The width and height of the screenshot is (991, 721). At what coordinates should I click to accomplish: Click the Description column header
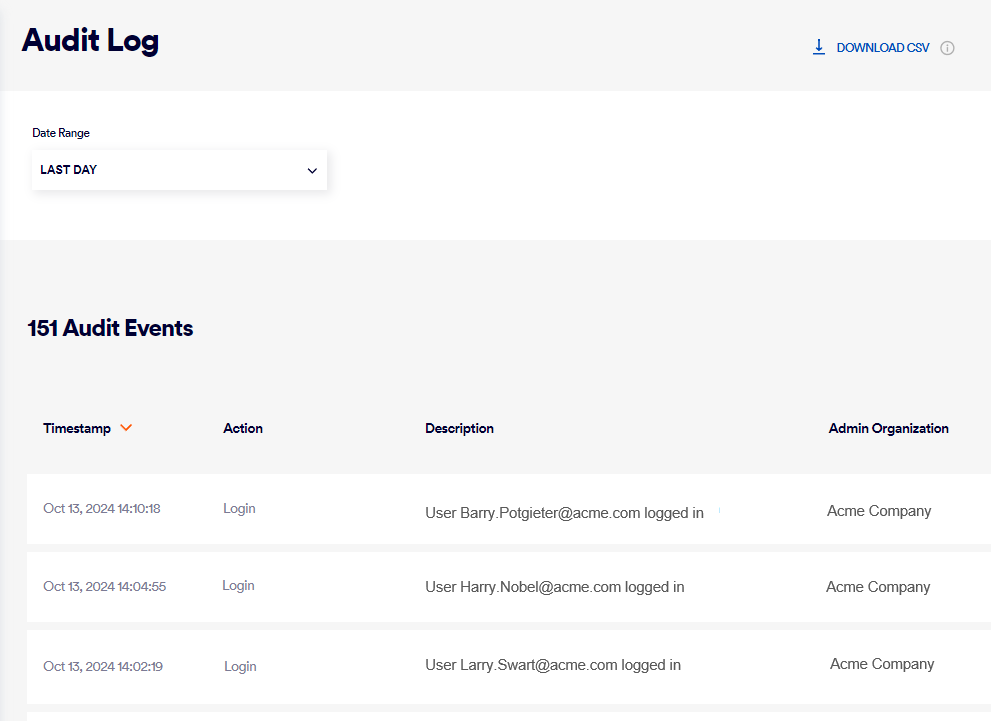pyautogui.click(x=459, y=428)
